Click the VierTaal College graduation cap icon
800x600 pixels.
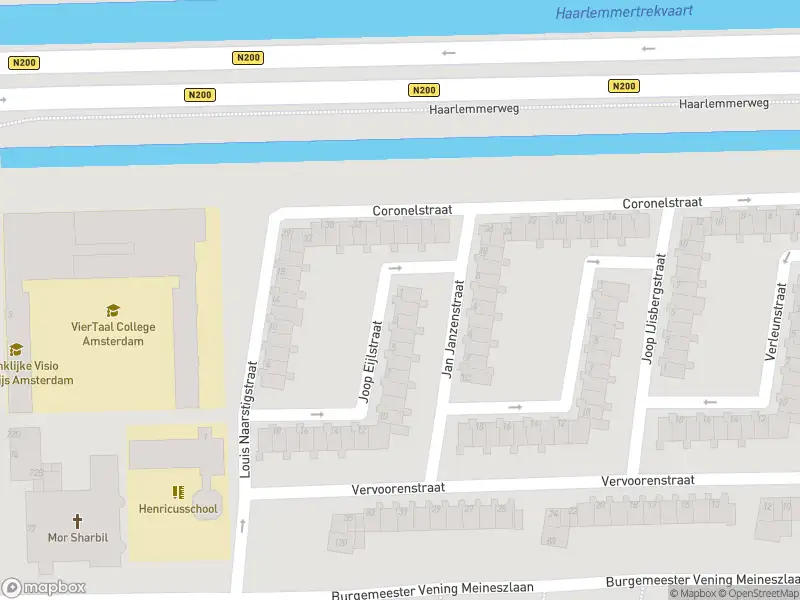pos(113,311)
